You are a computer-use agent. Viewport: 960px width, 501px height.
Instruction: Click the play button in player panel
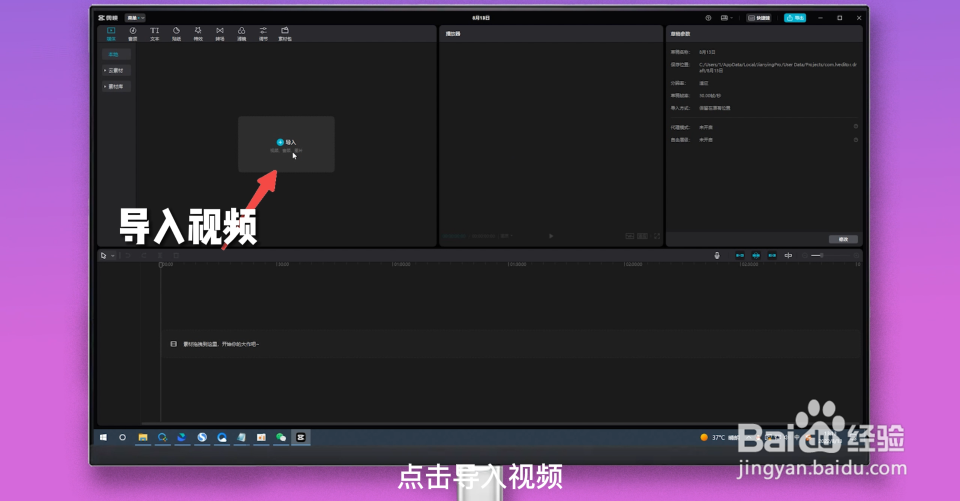pos(551,236)
